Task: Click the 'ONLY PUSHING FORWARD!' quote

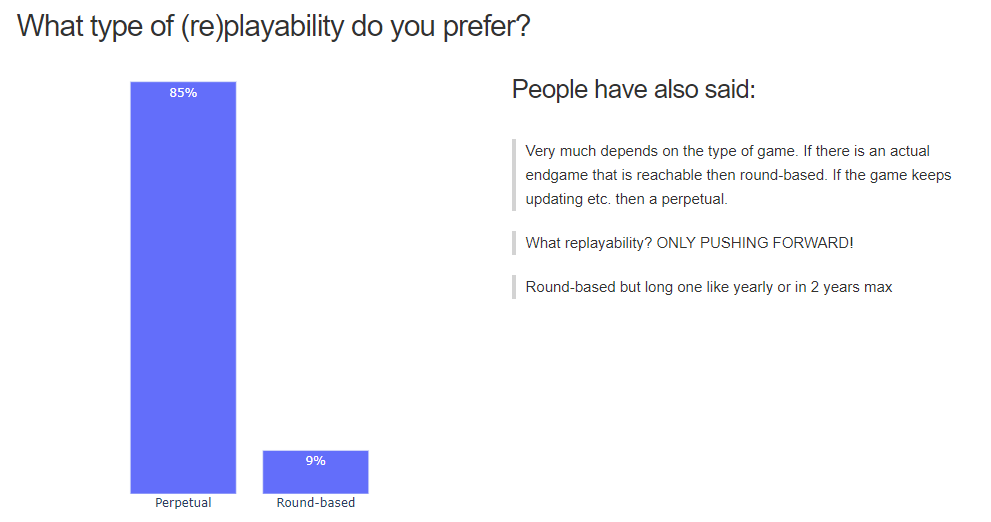Action: click(689, 243)
